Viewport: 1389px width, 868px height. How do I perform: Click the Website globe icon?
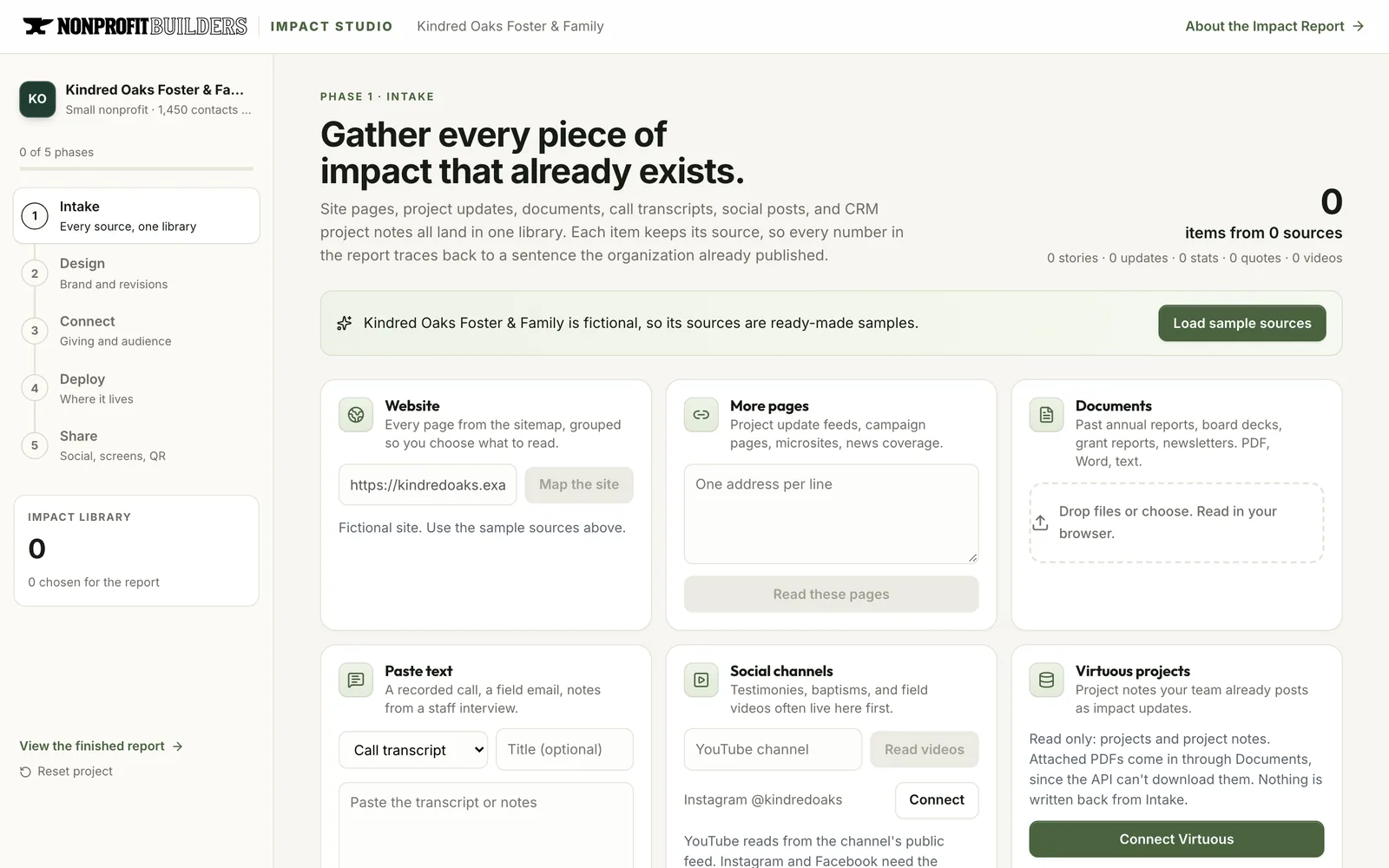coord(356,415)
